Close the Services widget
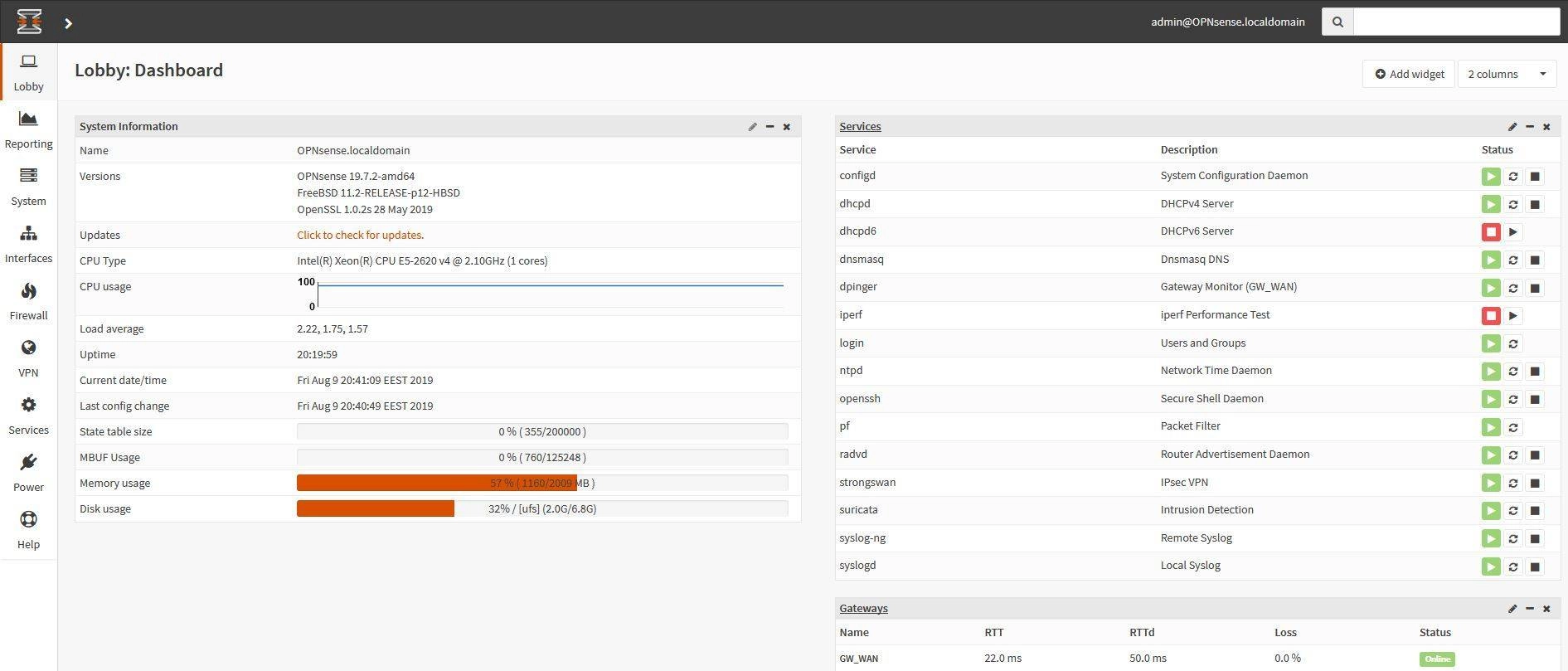1568x671 pixels. [1546, 127]
